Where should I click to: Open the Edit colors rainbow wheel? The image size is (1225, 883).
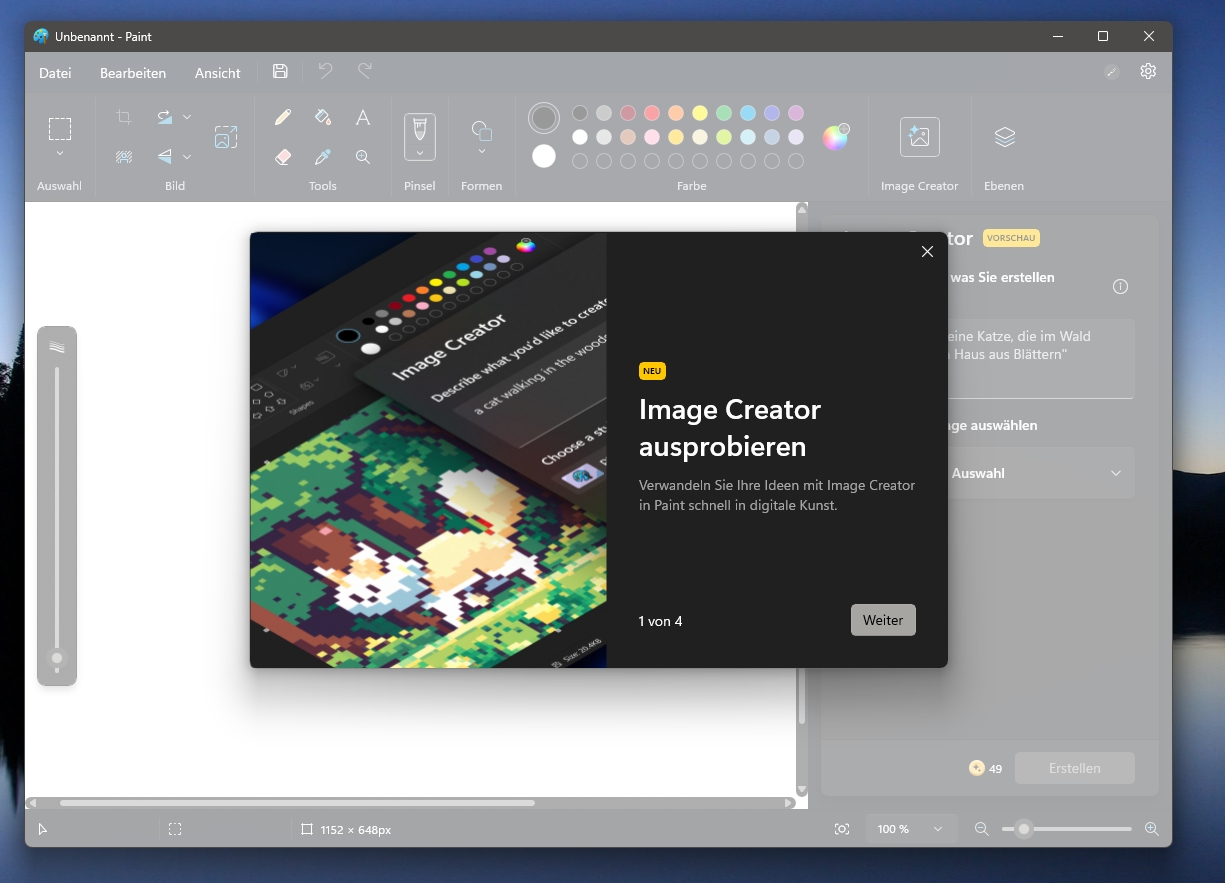tap(835, 137)
